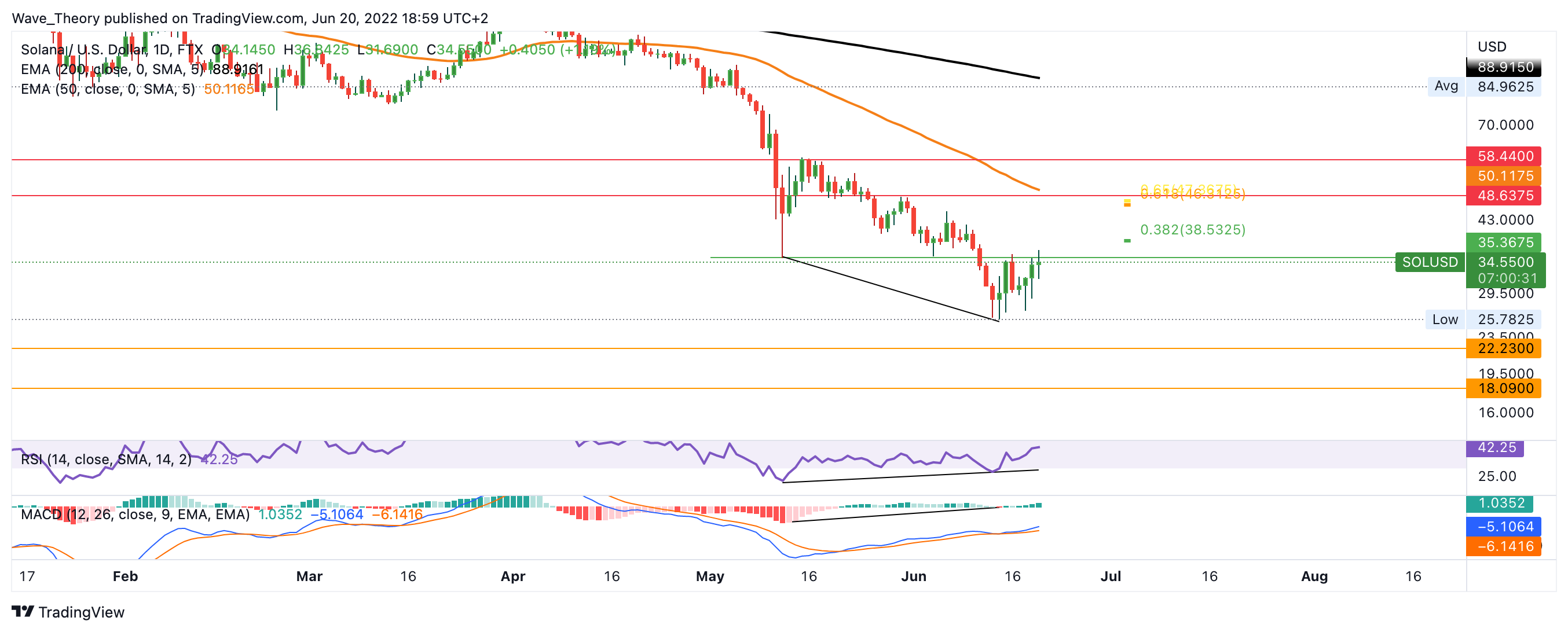Screen dimensions: 1568x632
Task: Click the Solana / U.S. Dollar symbol title
Action: pos(83,49)
